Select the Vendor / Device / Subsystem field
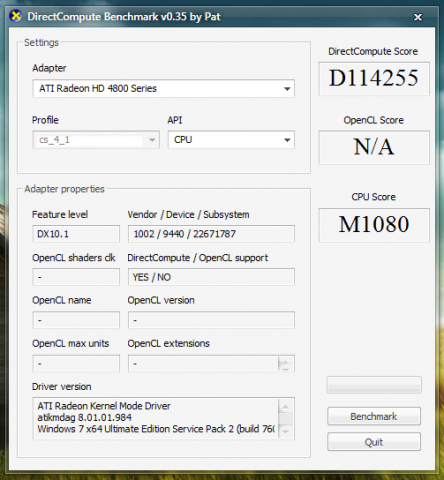The width and height of the screenshot is (444, 480). coord(211,234)
